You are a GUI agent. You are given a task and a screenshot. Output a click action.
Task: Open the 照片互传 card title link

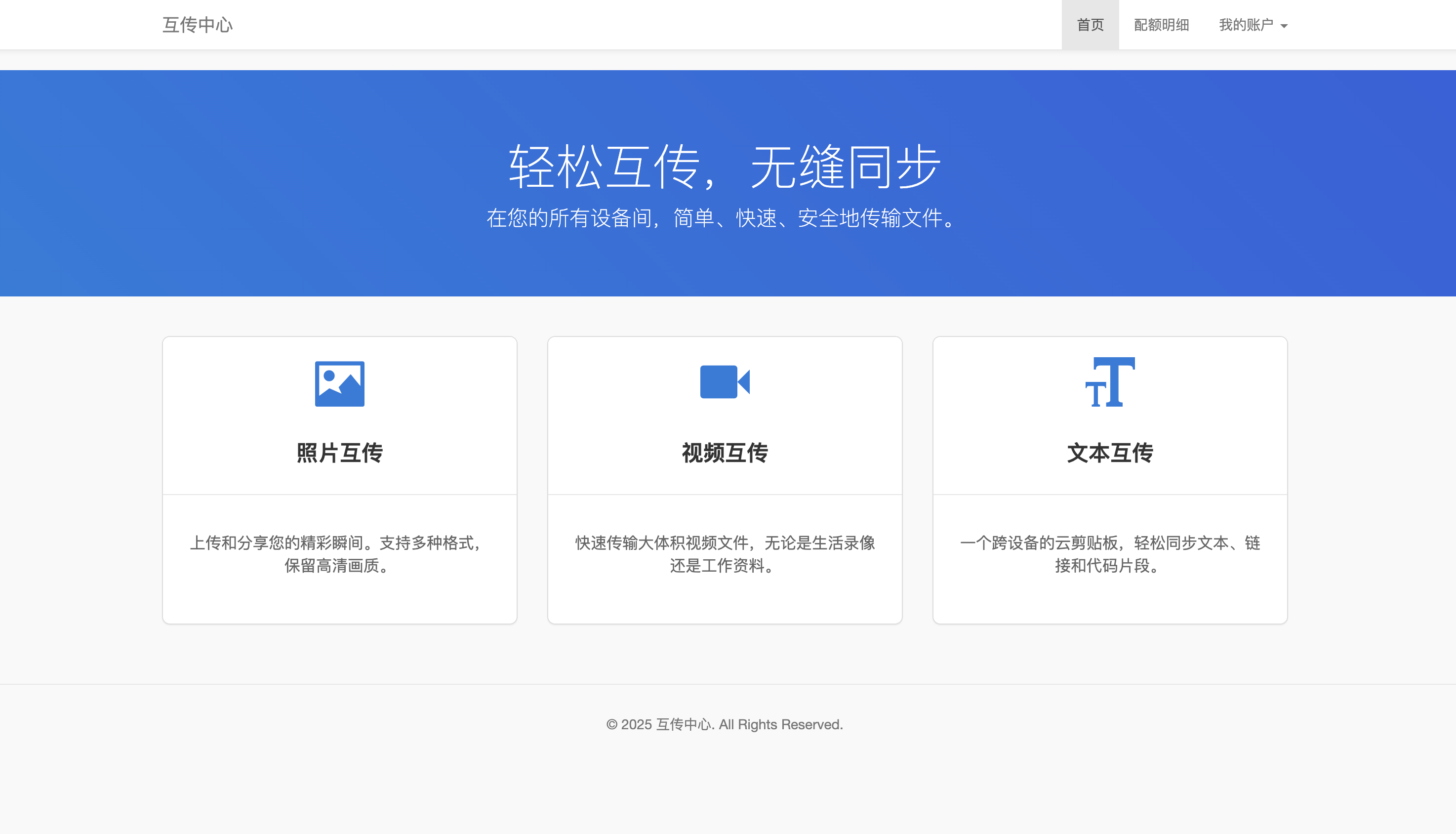pyautogui.click(x=340, y=454)
